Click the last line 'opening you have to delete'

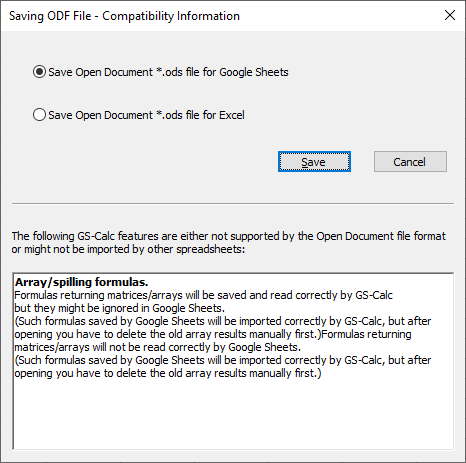coord(168,373)
